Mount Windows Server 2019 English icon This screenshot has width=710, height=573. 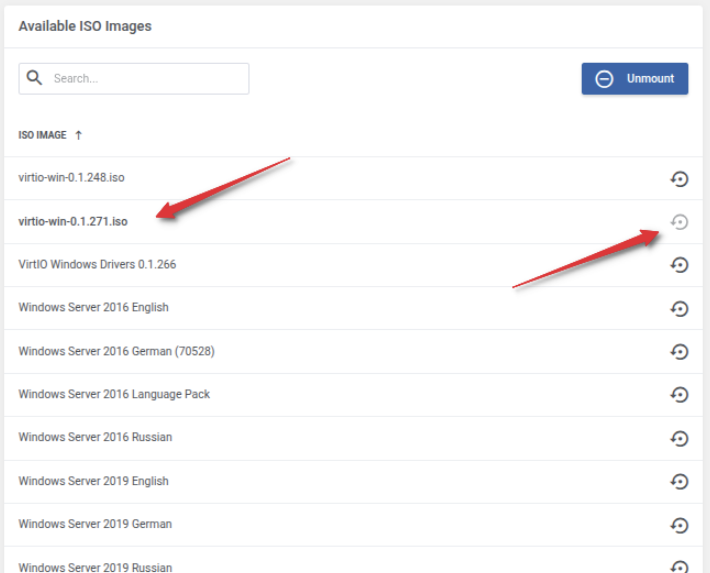tap(679, 482)
